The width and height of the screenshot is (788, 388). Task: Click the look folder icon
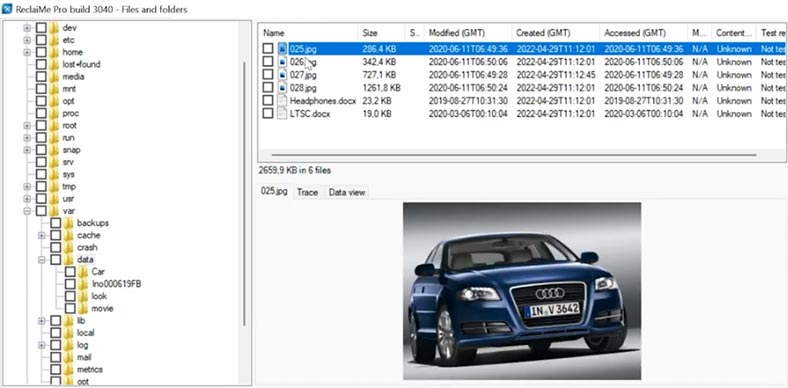[x=83, y=296]
